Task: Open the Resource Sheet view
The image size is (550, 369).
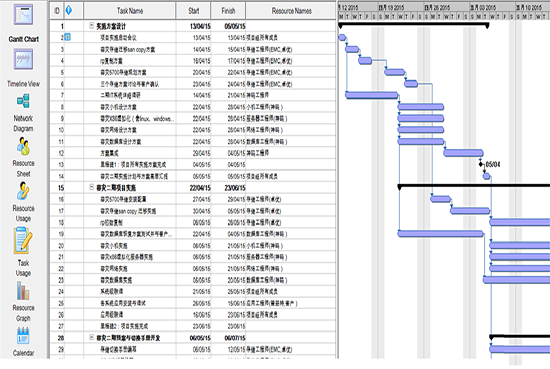Action: coord(24,146)
